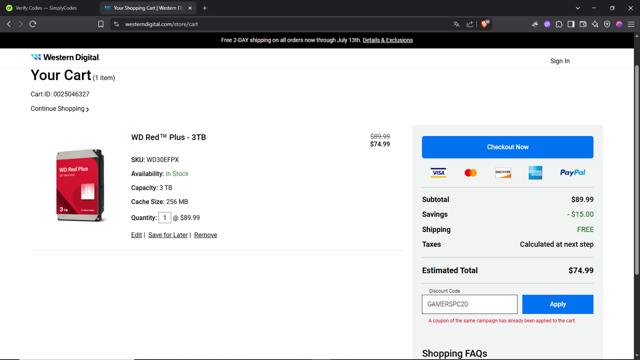Switch to the Verify Codes SimplyCodes tab
This screenshot has height=360, width=640.
46,8
